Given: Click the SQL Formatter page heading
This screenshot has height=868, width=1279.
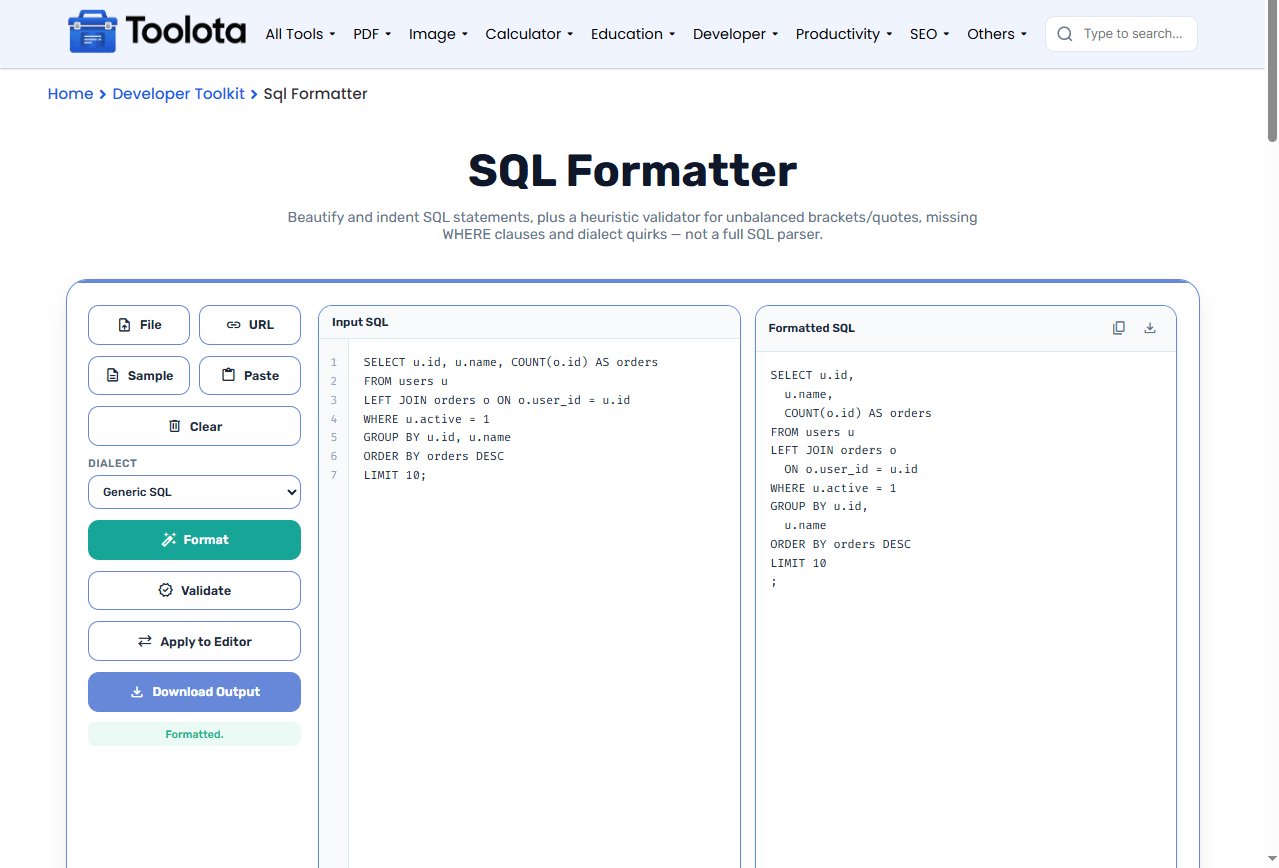Looking at the screenshot, I should click(633, 170).
